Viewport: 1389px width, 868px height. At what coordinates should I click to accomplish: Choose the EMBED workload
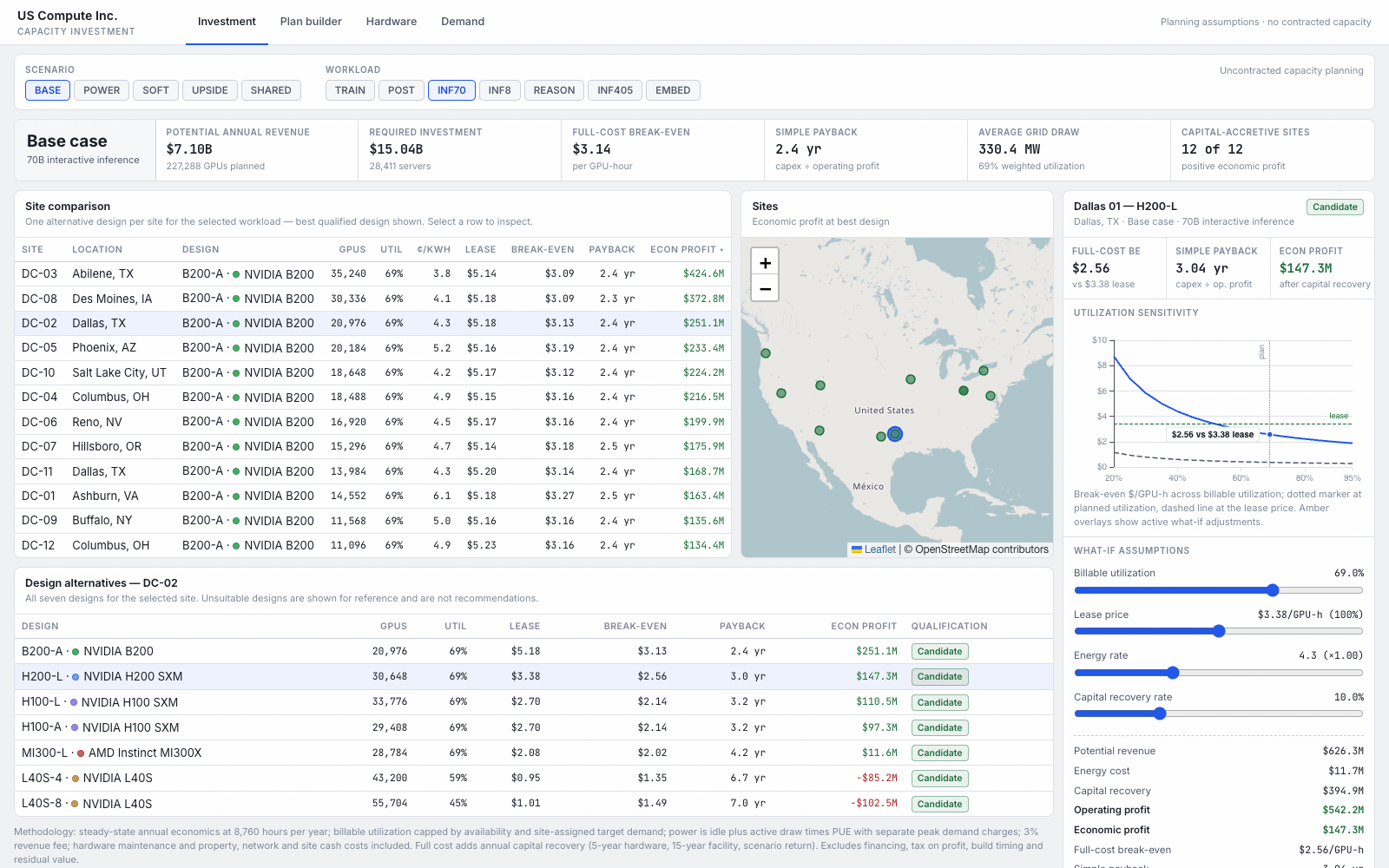point(673,90)
